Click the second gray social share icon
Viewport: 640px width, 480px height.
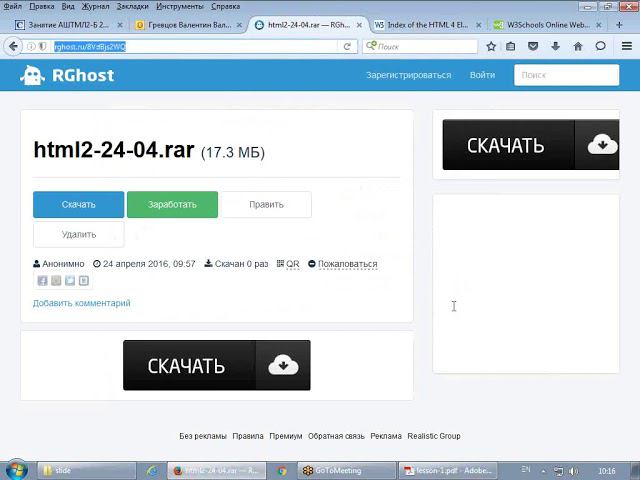(56, 281)
